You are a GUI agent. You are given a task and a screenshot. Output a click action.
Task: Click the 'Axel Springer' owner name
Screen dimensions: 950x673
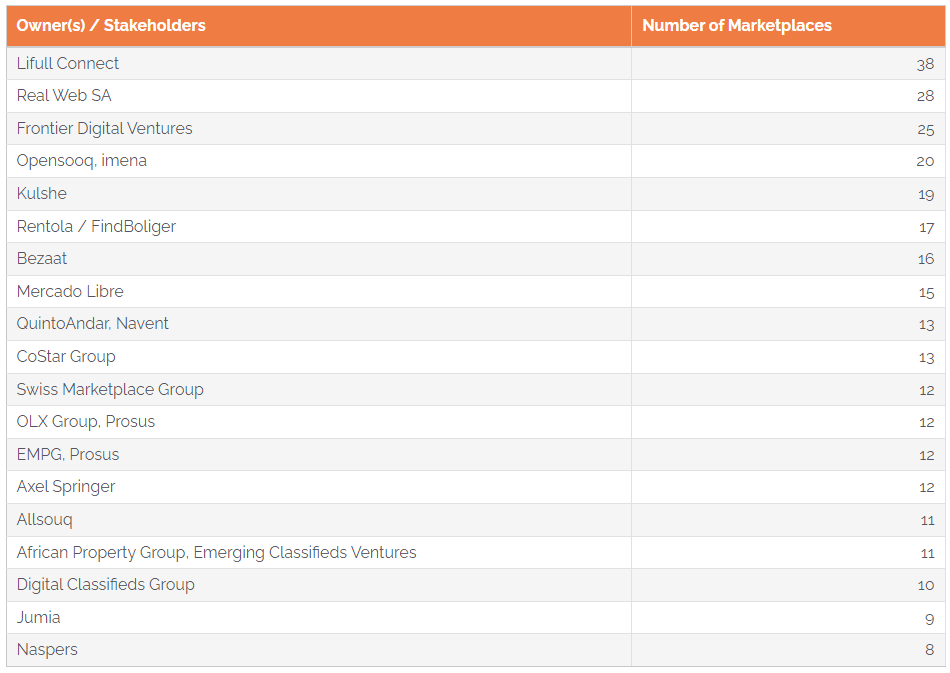pyautogui.click(x=66, y=487)
